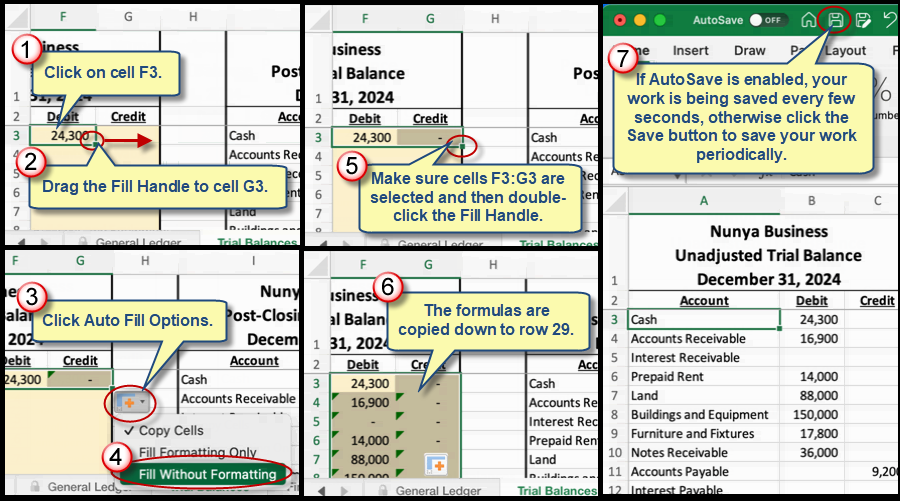Click the Credit header in the step 1 panel

(x=128, y=116)
